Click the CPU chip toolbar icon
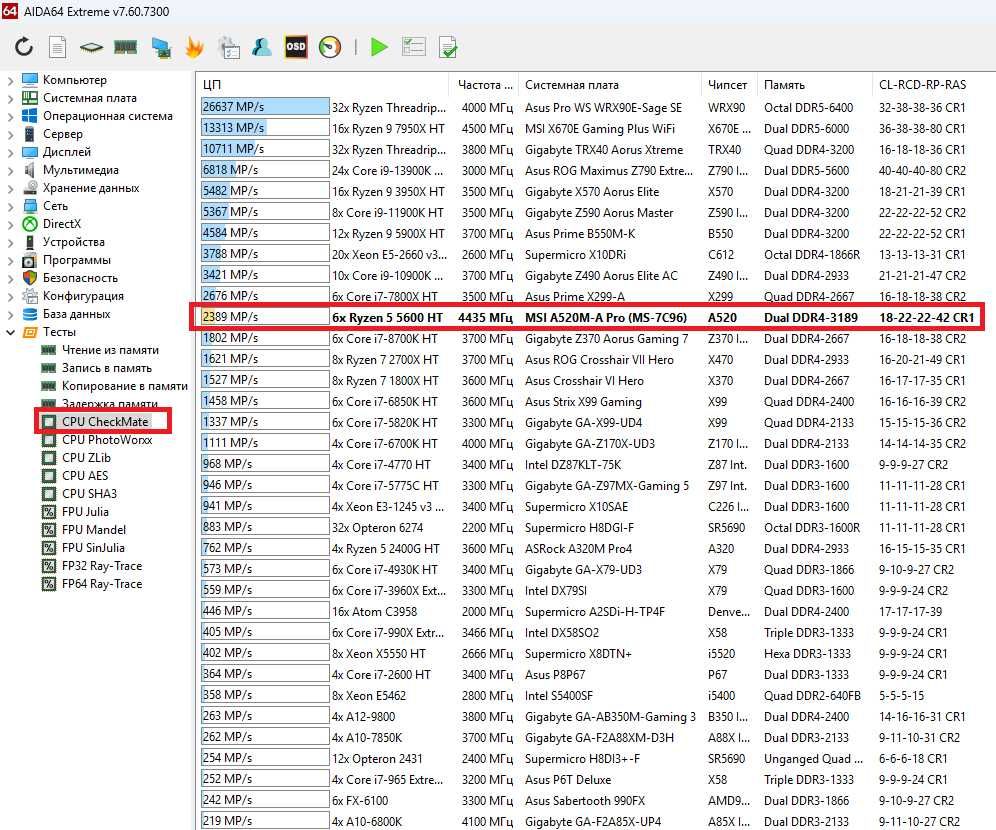 pyautogui.click(x=91, y=47)
